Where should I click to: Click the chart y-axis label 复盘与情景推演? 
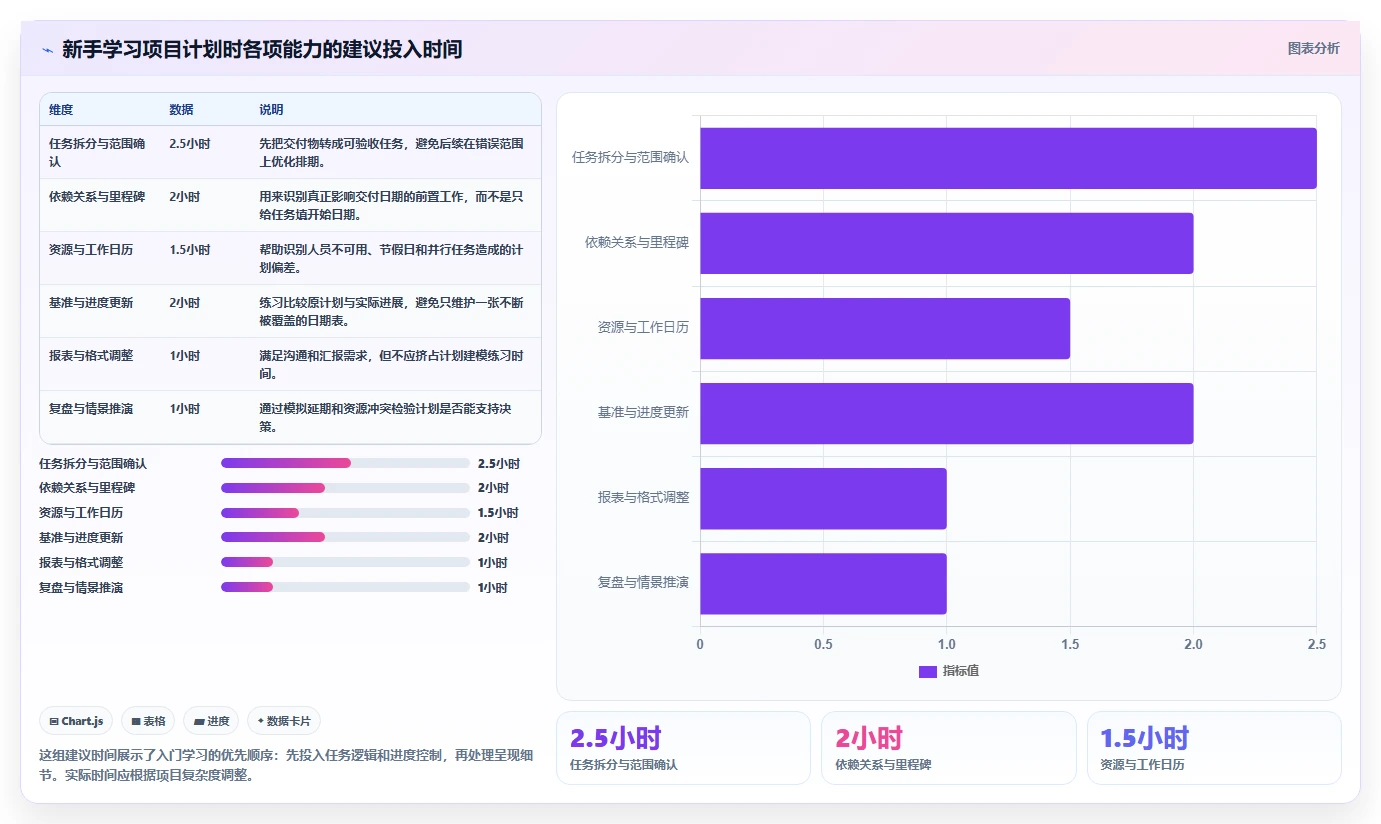tap(643, 582)
